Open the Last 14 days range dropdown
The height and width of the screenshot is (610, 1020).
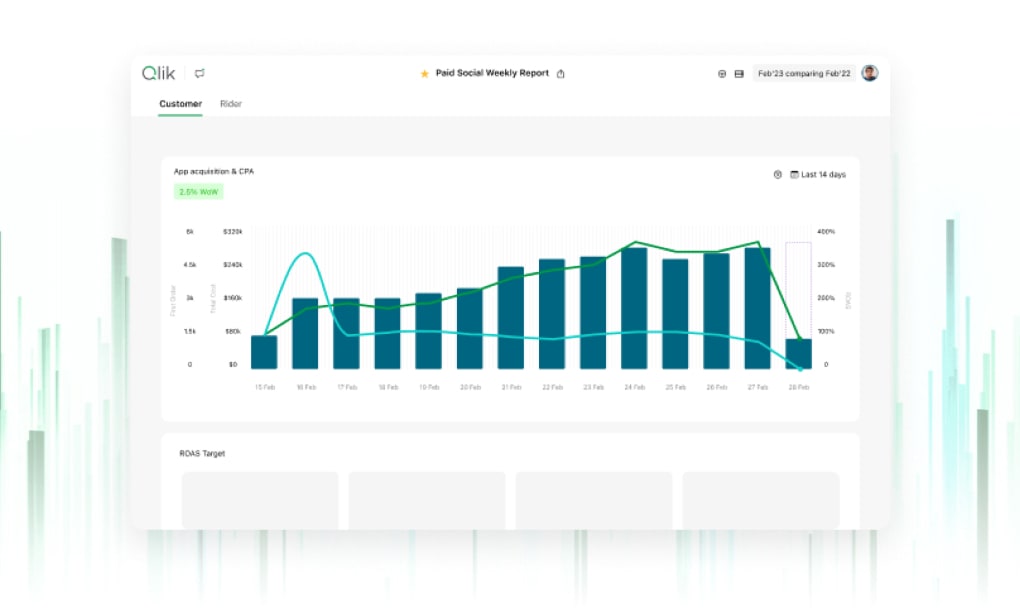pos(823,175)
